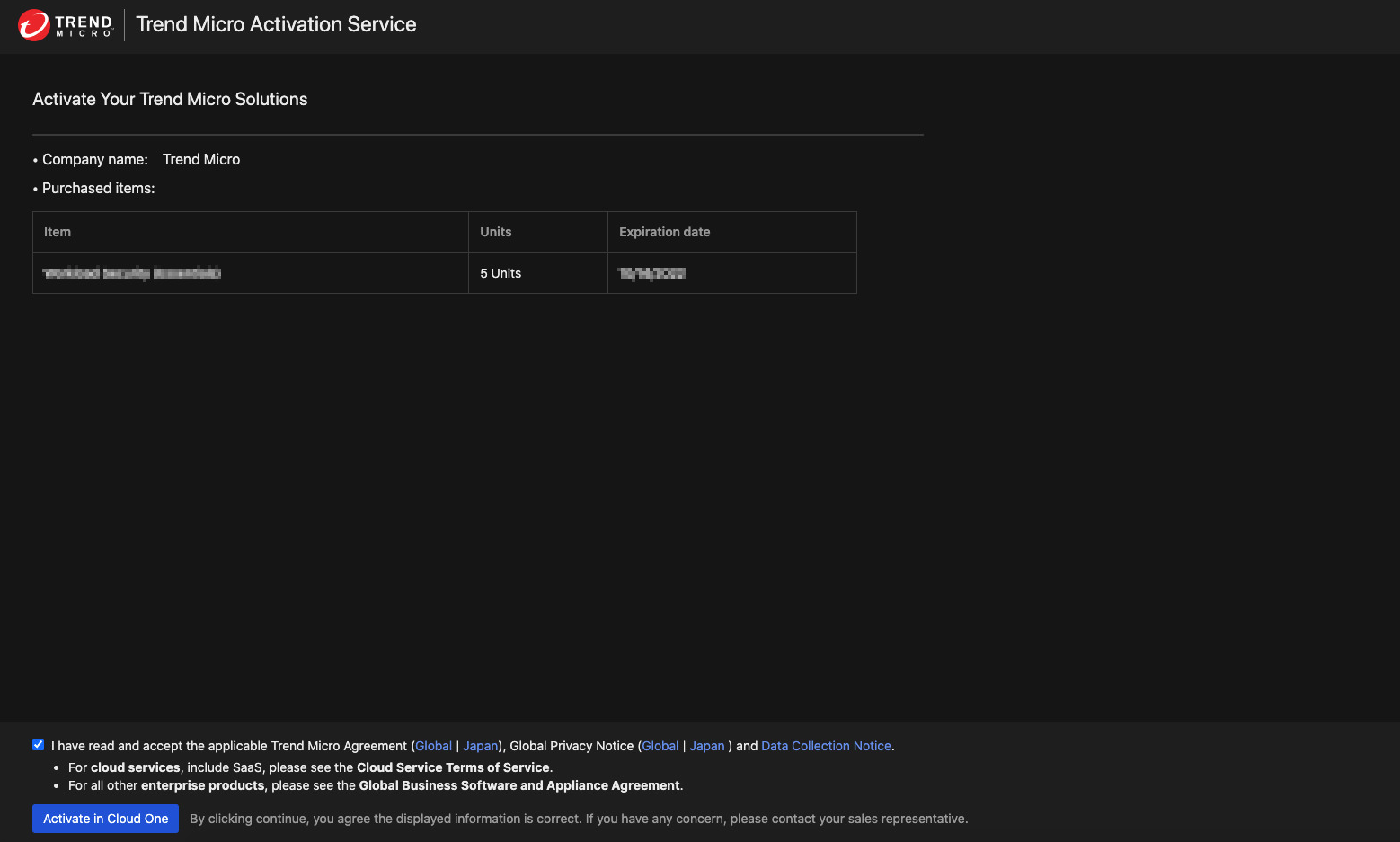The height and width of the screenshot is (842, 1400).
Task: Select the 5 Units table cell
Action: pos(501,273)
